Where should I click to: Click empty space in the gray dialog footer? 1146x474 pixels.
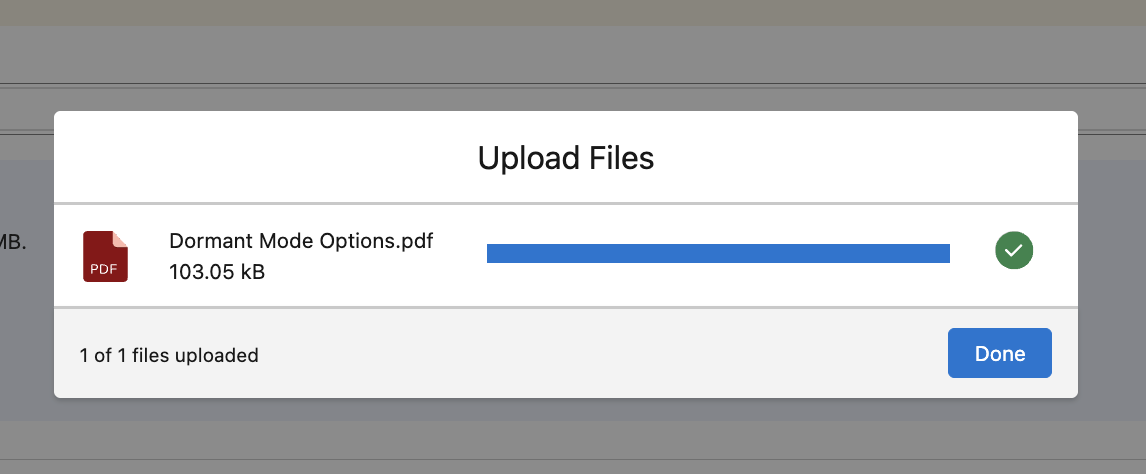click(x=600, y=354)
